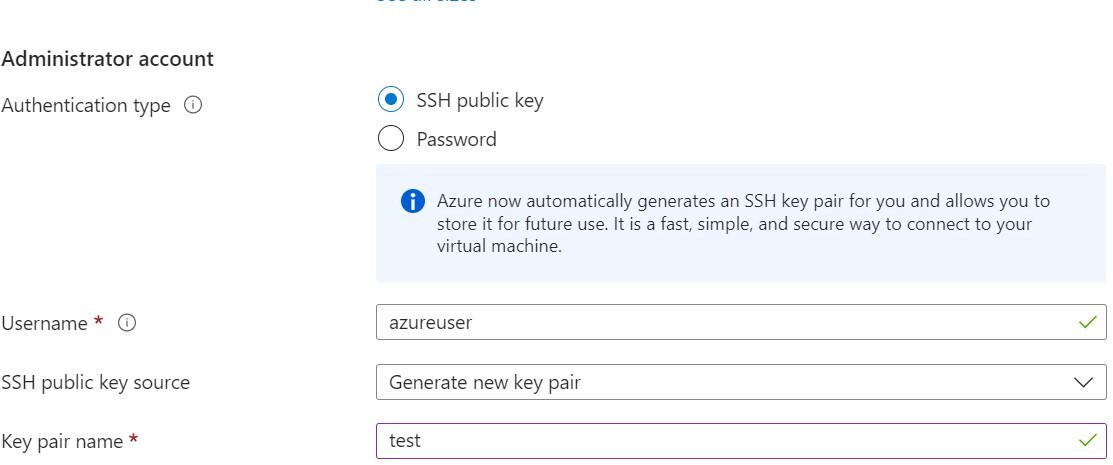Open the Generate new key pair dropdown
Image resolution: width=1113 pixels, height=465 pixels.
pyautogui.click(x=741, y=383)
